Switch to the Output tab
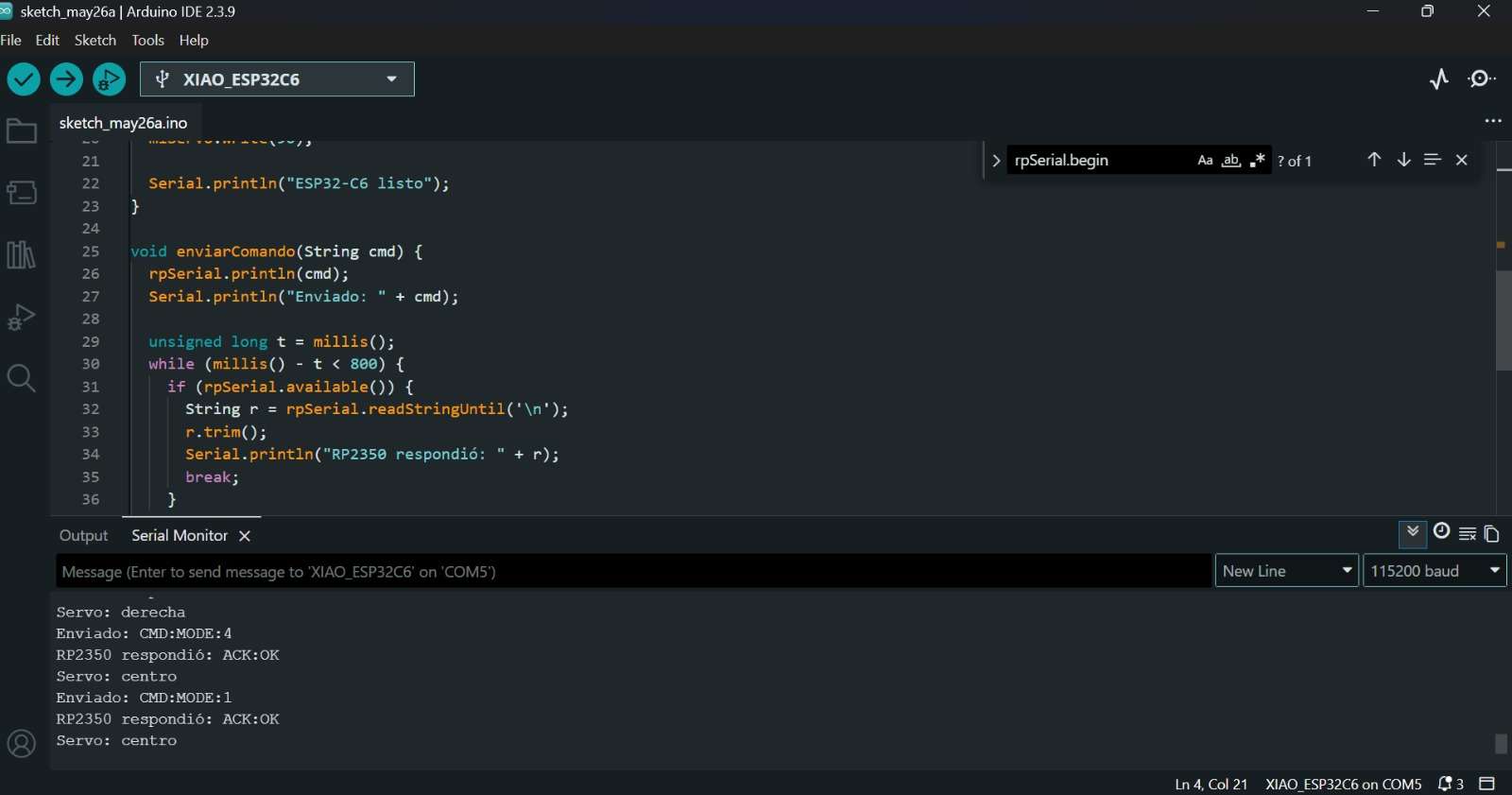This screenshot has height=795, width=1512. click(x=84, y=536)
